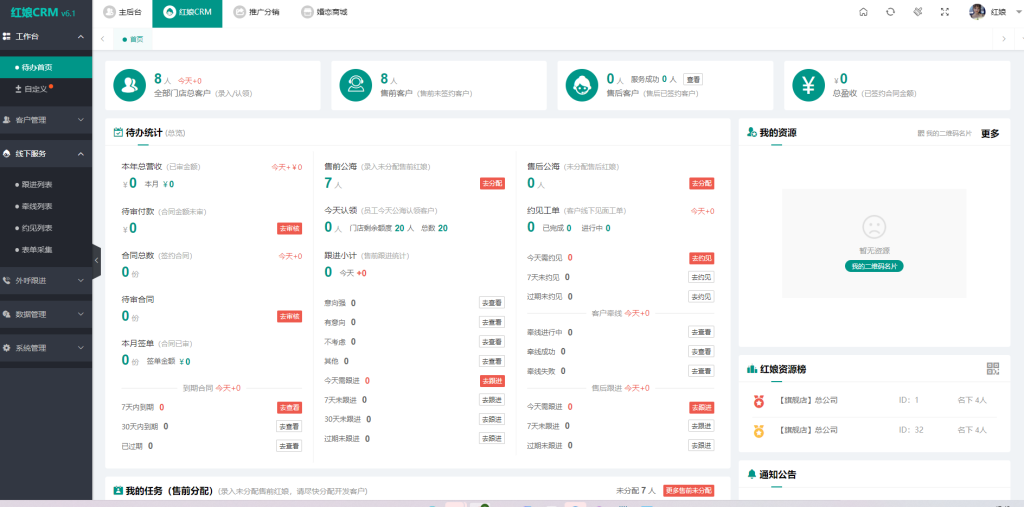Click the home icon in top bar
1024x507 pixels.
863,12
